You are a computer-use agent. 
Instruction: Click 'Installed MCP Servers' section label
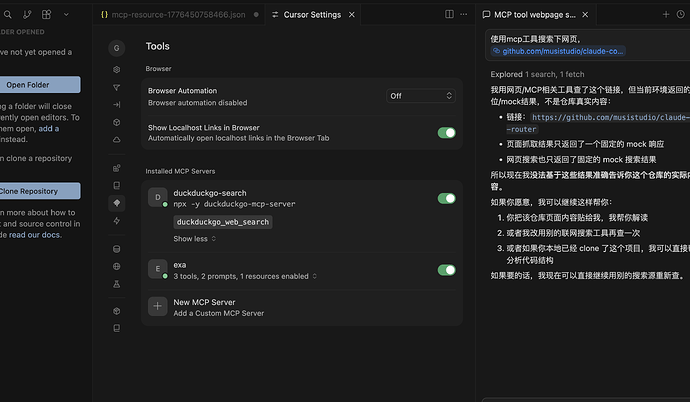(180, 171)
